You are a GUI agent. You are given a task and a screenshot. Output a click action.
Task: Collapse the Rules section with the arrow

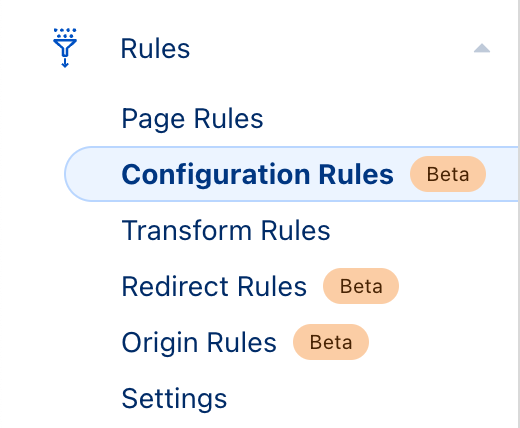pyautogui.click(x=482, y=49)
